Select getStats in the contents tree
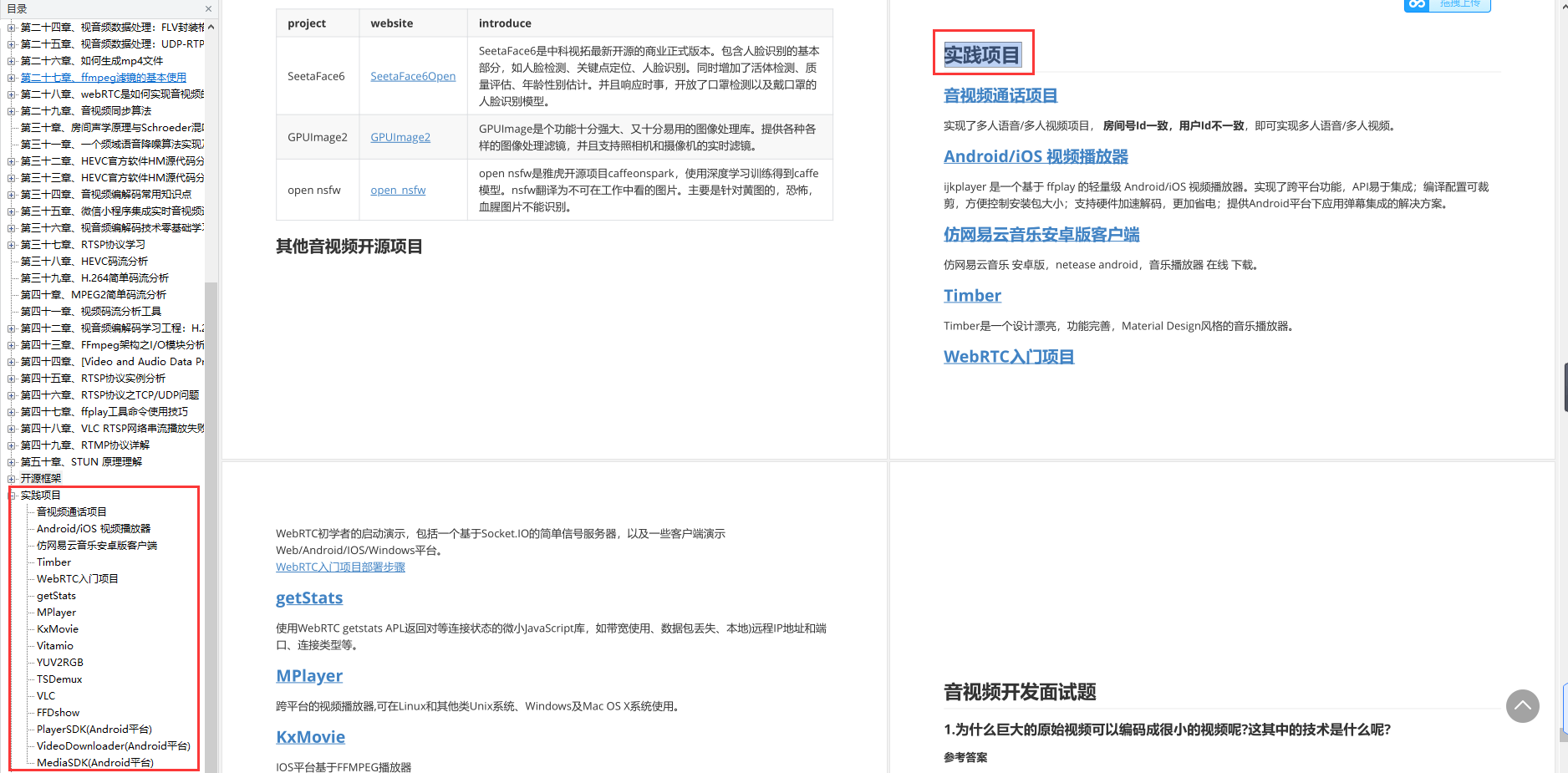The height and width of the screenshot is (773, 1568). coord(55,595)
